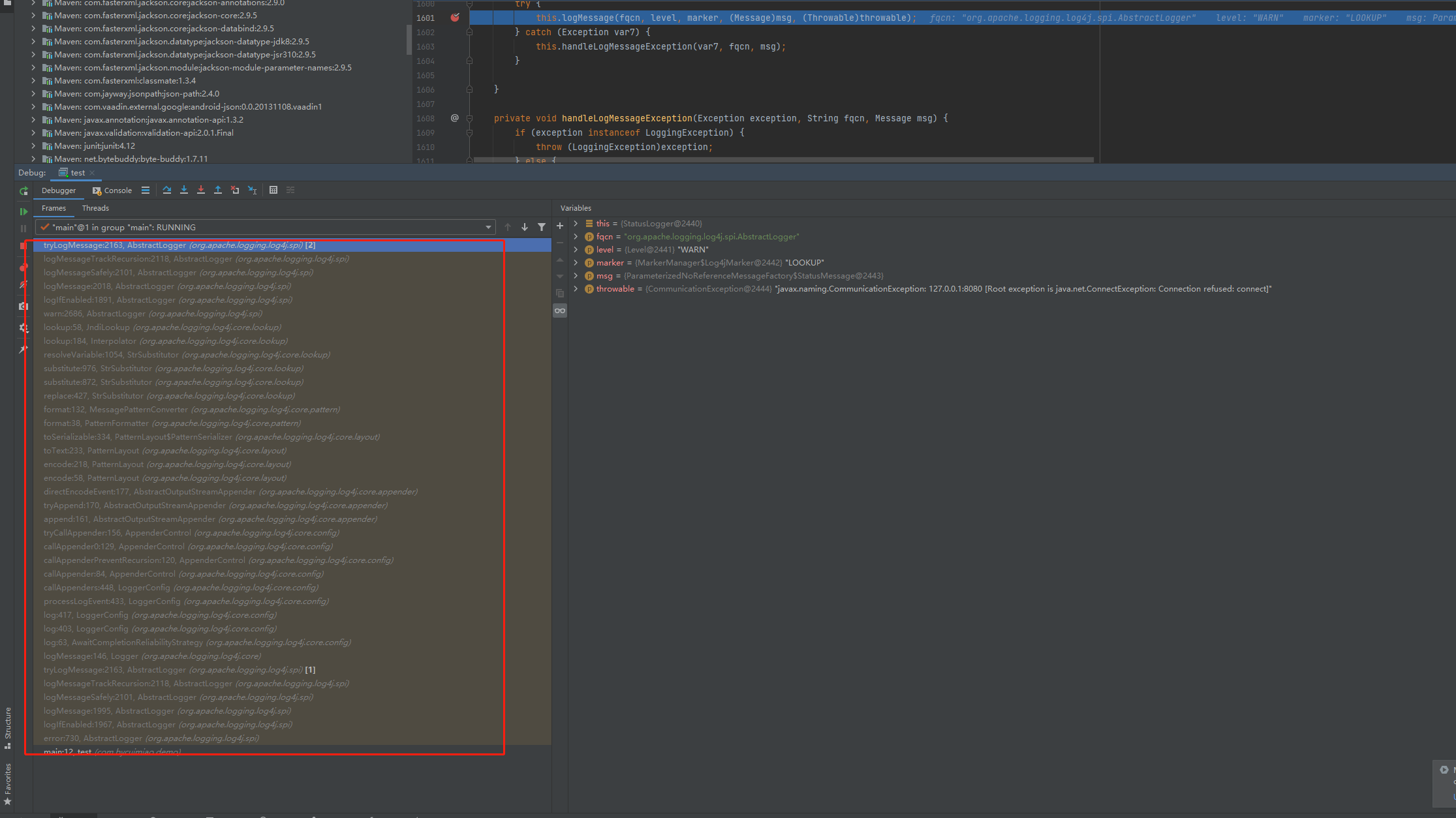Screen dimensions: 1456x818
Task: View breakpoints icon in debug sidebar
Action: (x=23, y=268)
